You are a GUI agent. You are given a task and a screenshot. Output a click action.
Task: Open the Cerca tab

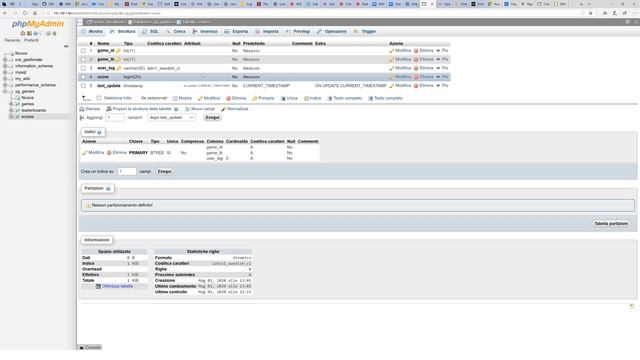click(x=176, y=31)
